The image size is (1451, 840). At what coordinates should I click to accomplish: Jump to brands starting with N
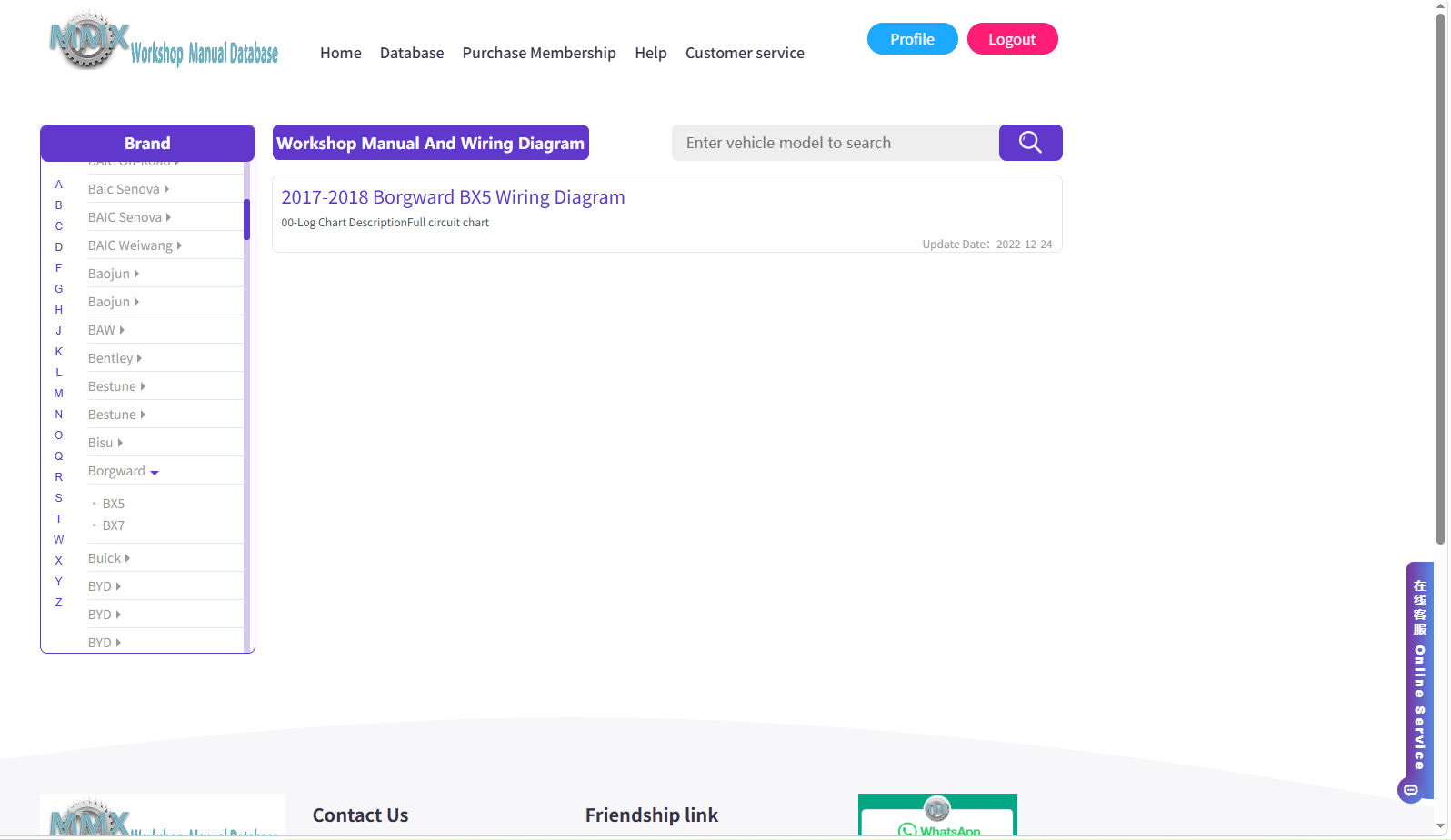coord(59,415)
